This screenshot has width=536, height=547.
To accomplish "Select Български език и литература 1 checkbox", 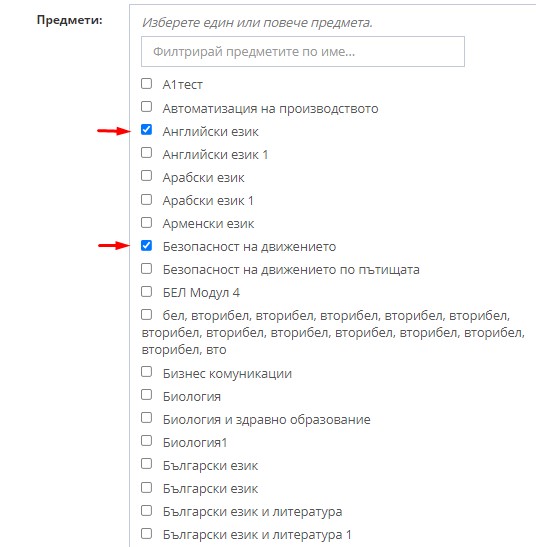I will 147,534.
